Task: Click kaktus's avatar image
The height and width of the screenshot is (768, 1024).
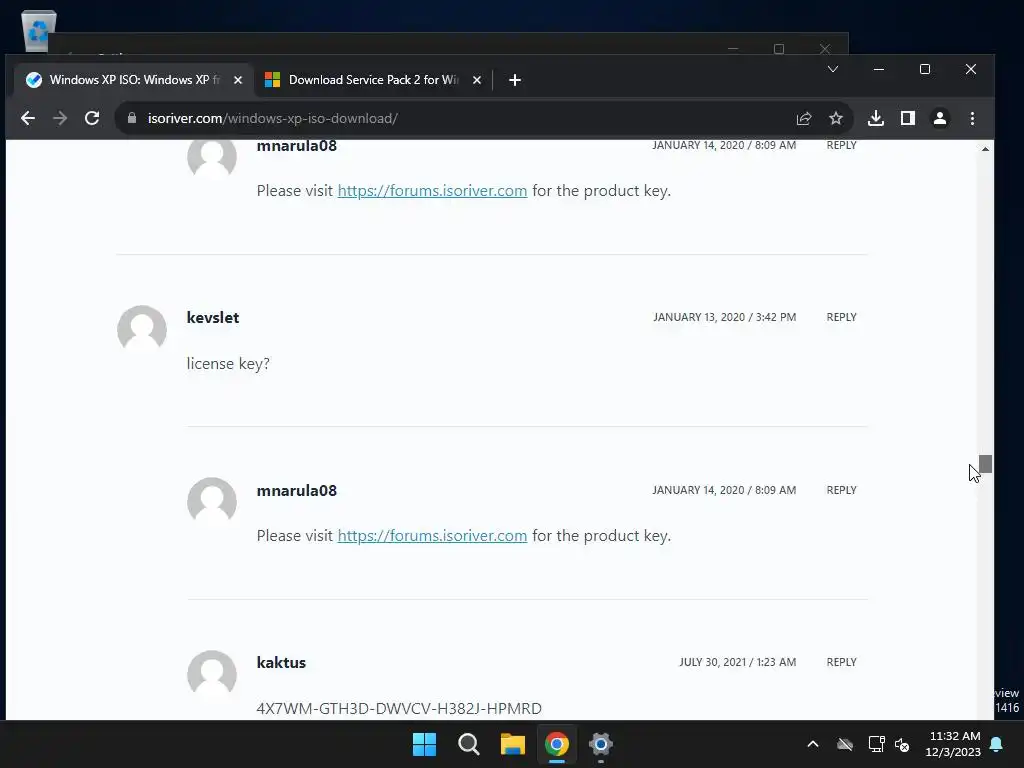Action: point(212,675)
